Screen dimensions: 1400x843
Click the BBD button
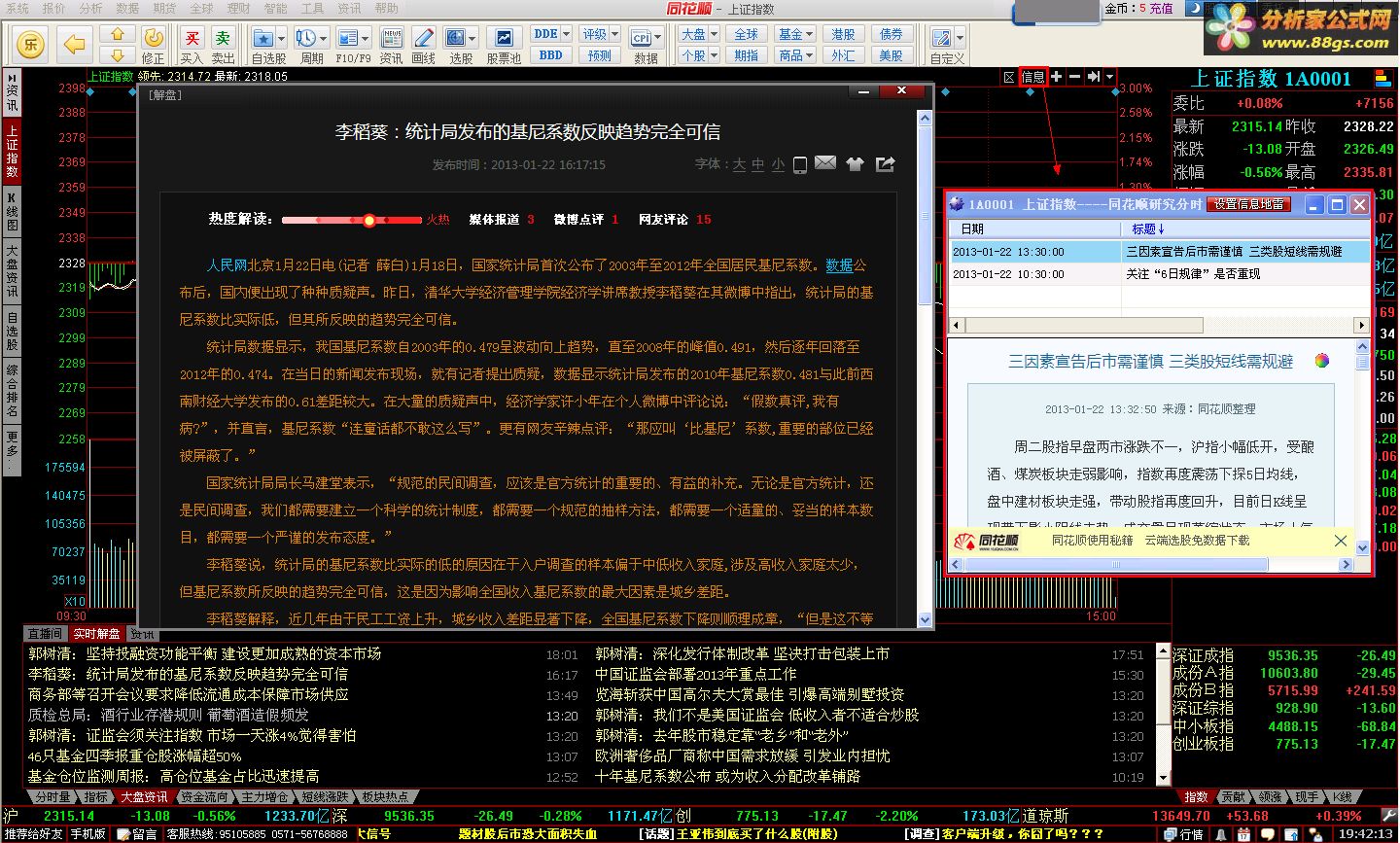coord(551,55)
